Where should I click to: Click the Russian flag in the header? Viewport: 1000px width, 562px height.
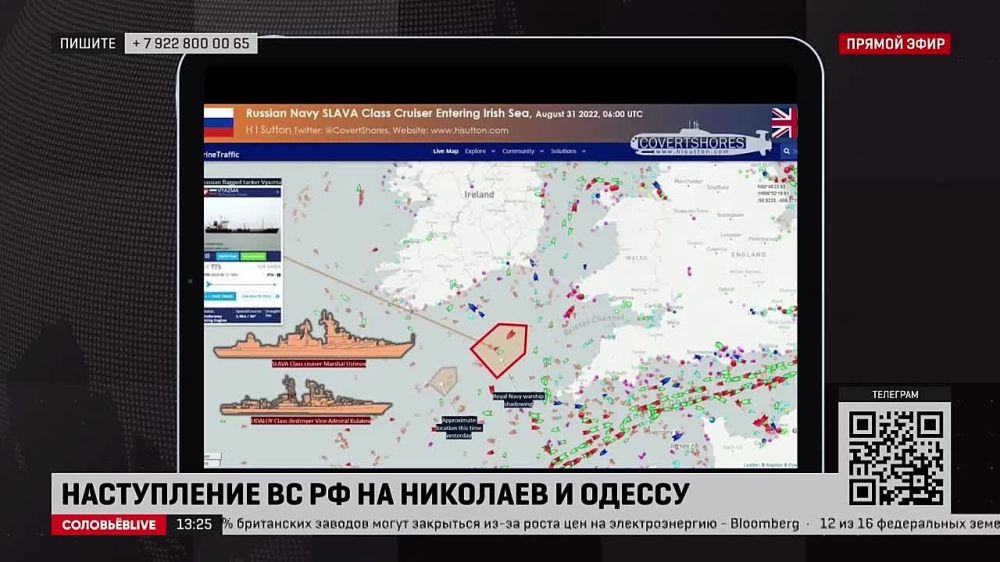[218, 122]
